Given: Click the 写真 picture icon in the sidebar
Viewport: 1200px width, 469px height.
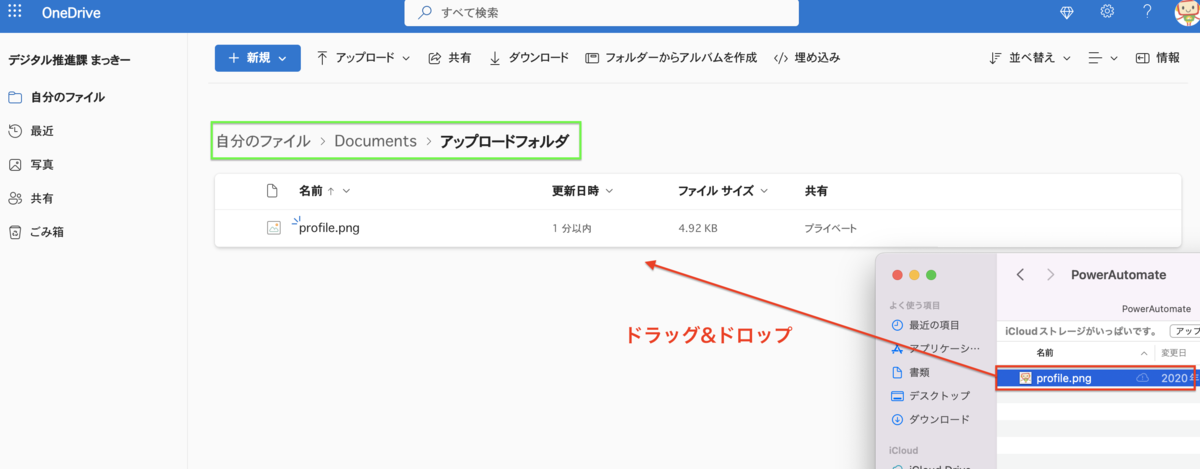Looking at the screenshot, I should click(15, 164).
